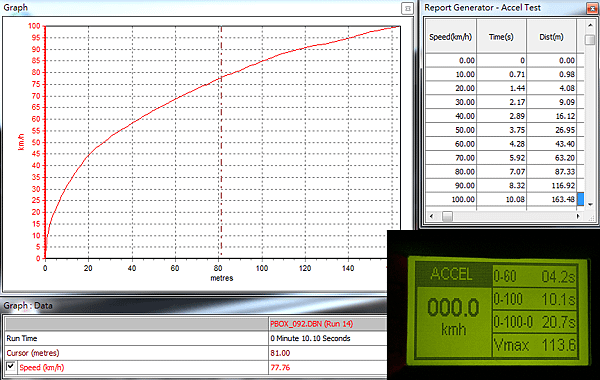Image resolution: width=600 pixels, height=380 pixels.
Task: Click the 50.00 km/h report row
Action: click(x=501, y=130)
